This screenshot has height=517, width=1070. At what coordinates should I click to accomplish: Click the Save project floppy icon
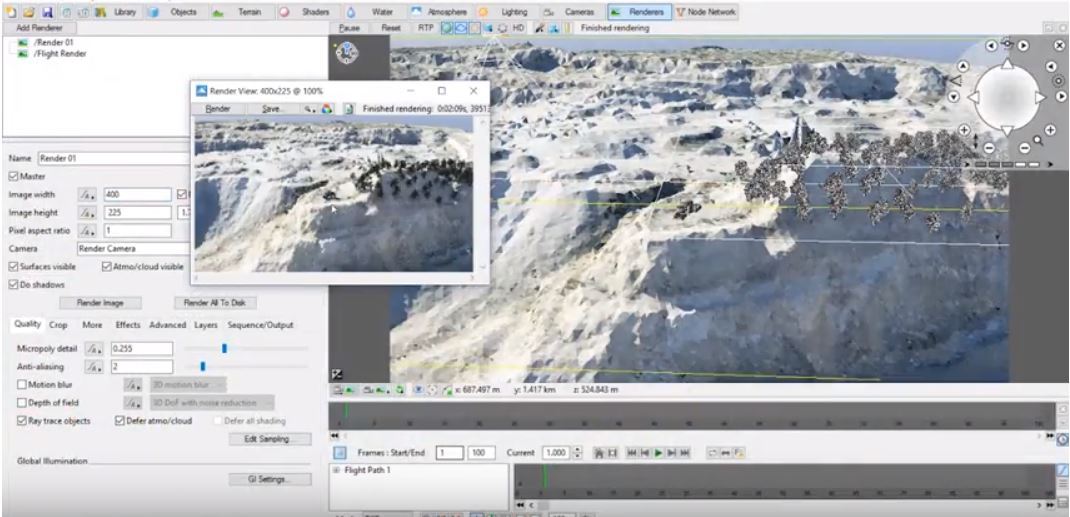pyautogui.click(x=47, y=12)
